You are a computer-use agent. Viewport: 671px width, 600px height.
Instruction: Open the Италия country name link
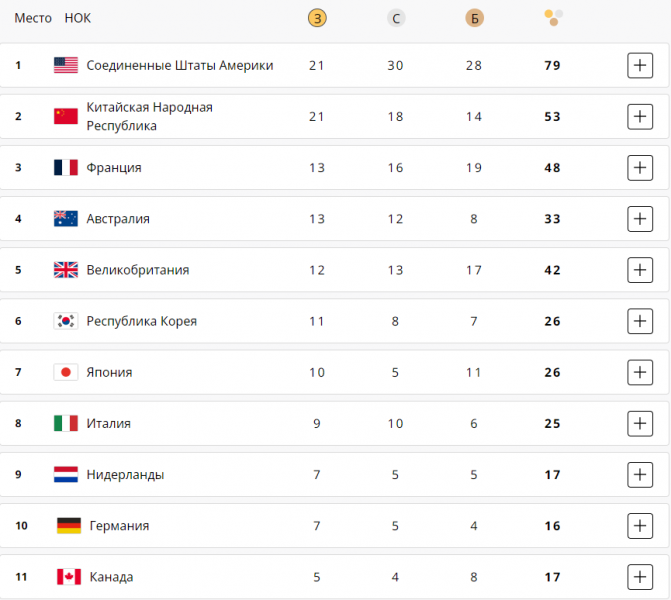pyautogui.click(x=109, y=423)
